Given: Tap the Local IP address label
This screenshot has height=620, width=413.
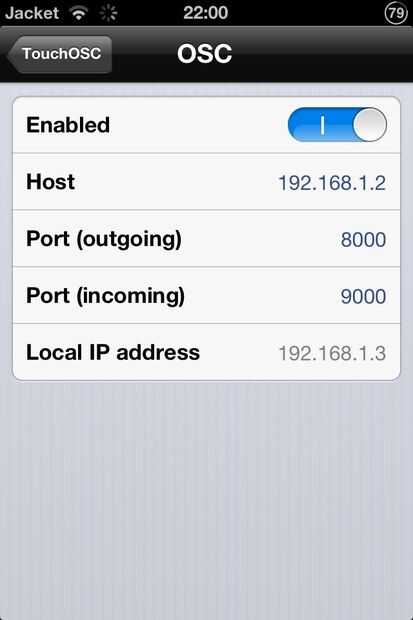Looking at the screenshot, I should pyautogui.click(x=113, y=352).
